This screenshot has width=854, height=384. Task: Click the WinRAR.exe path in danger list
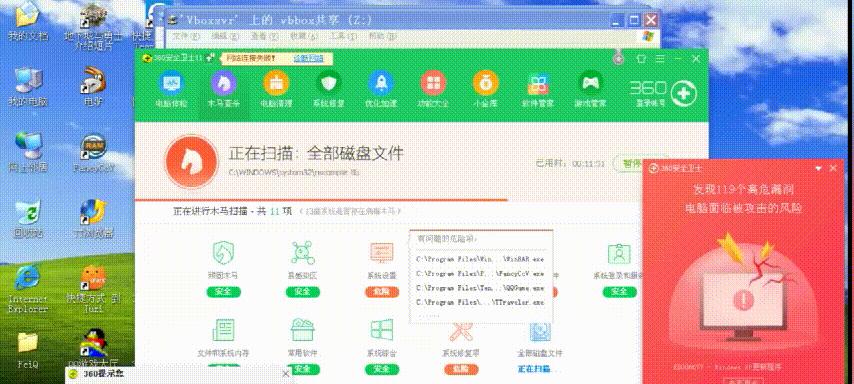[480, 259]
